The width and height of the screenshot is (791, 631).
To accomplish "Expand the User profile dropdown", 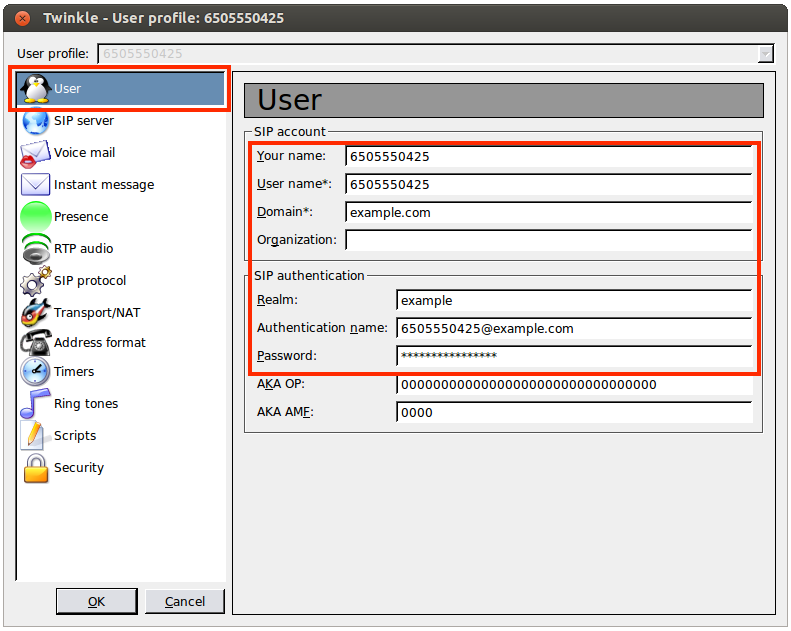I will pos(766,54).
